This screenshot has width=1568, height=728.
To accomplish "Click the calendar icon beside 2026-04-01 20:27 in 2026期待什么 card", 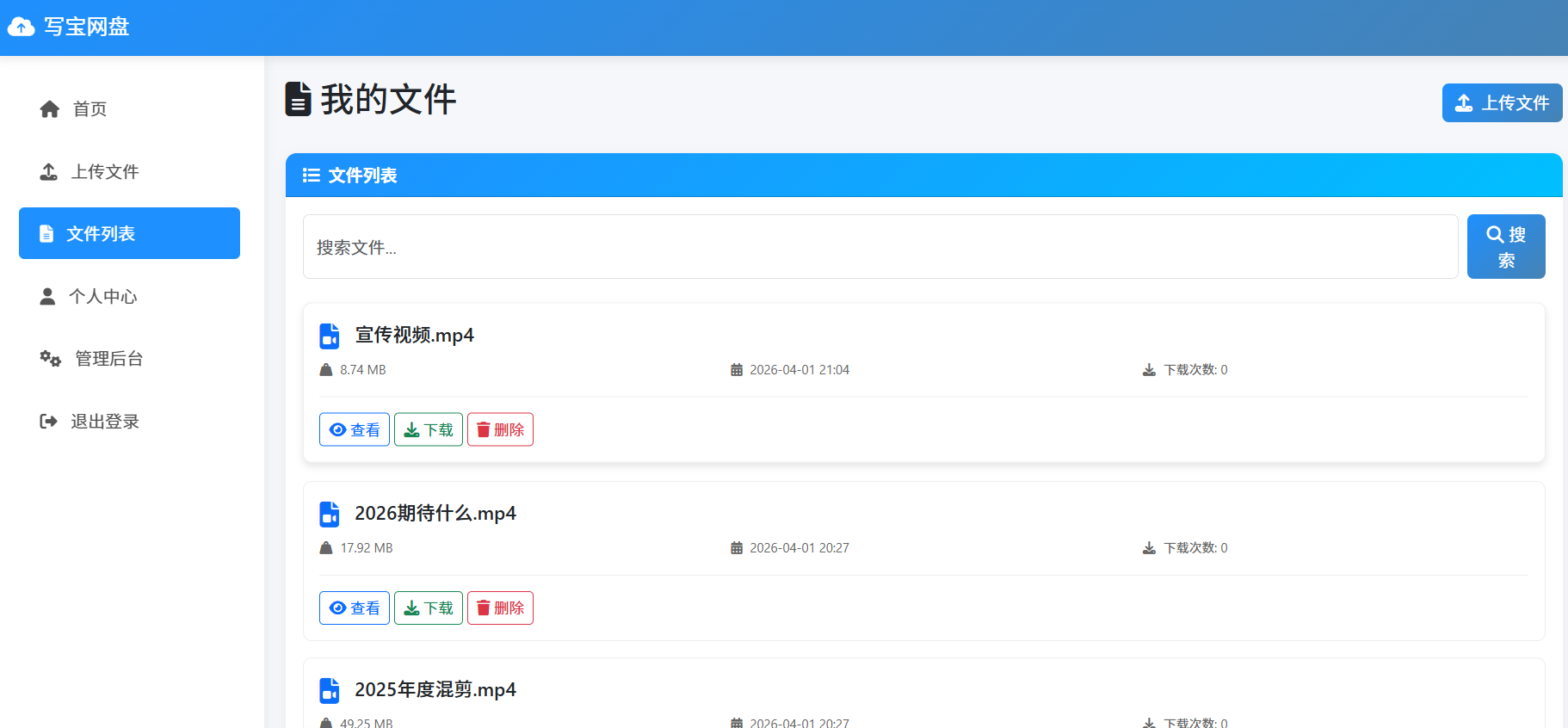I will pyautogui.click(x=737, y=548).
